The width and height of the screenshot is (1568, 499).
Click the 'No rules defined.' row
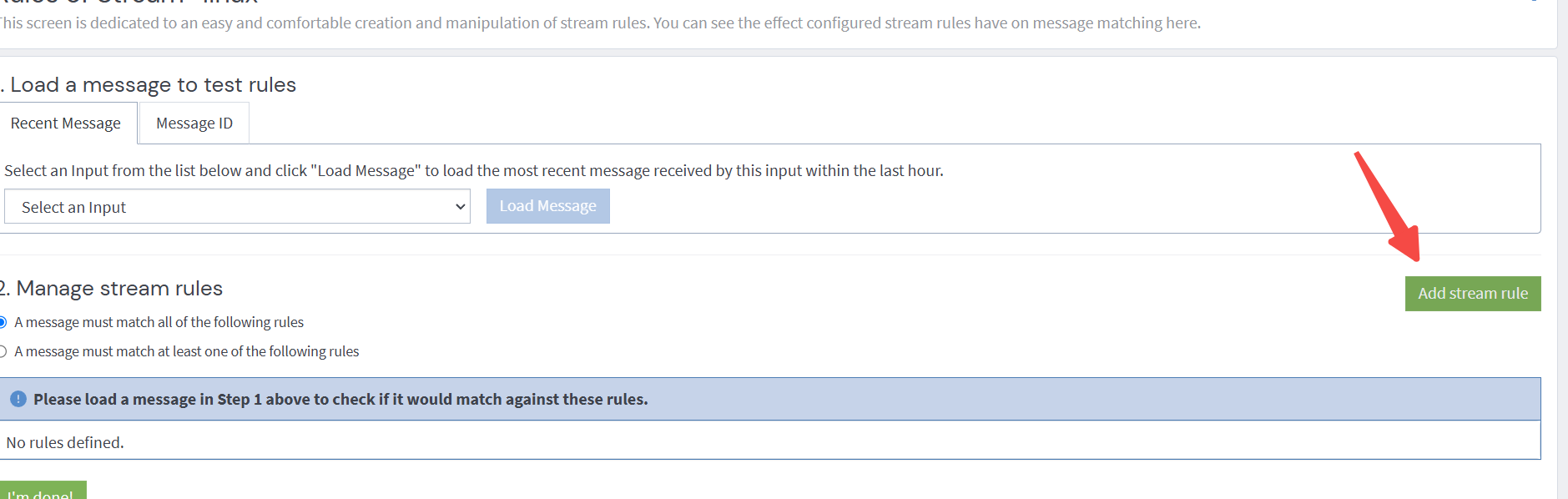click(769, 441)
